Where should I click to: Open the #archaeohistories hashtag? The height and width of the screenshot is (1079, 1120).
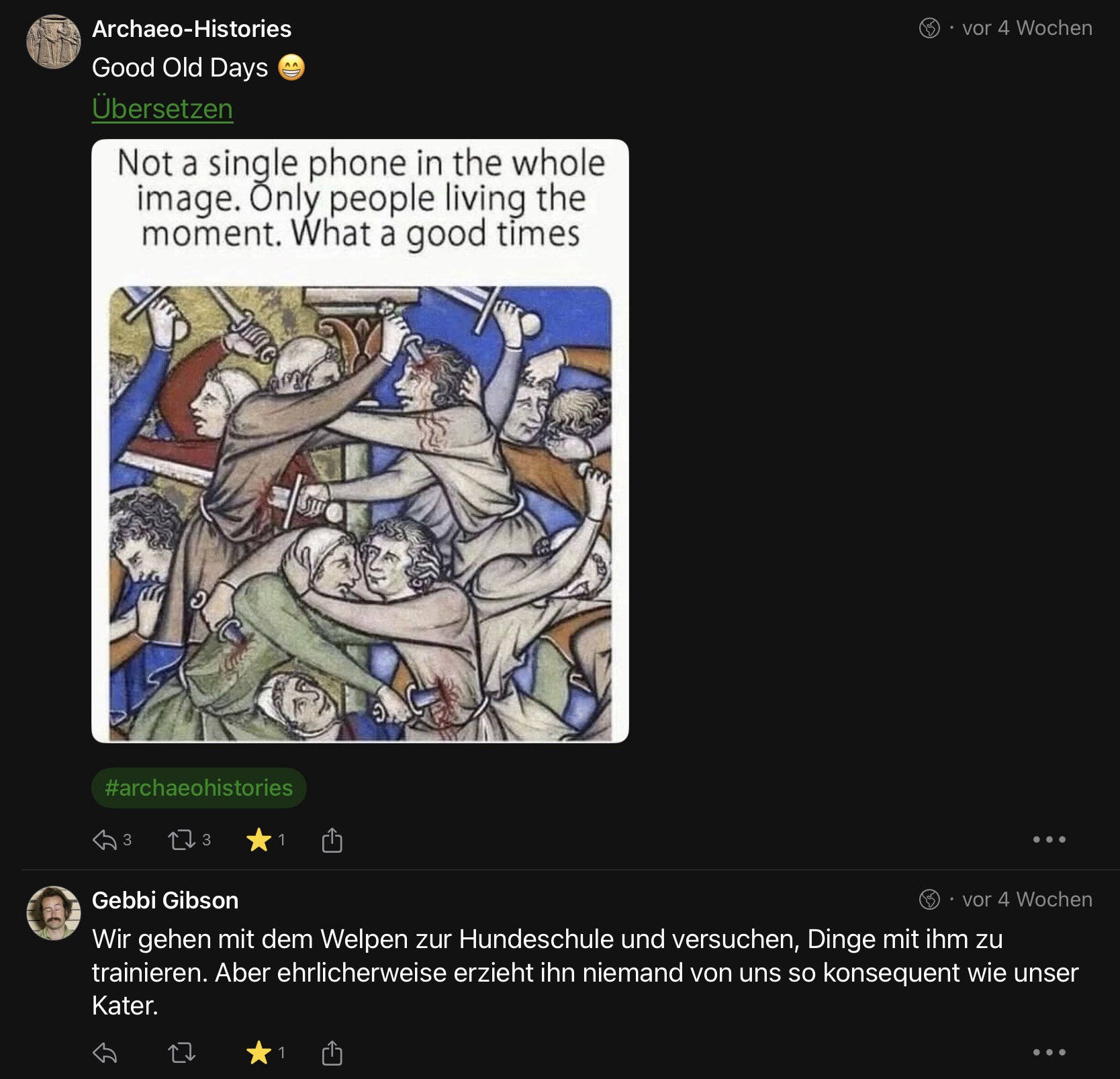pos(199,788)
